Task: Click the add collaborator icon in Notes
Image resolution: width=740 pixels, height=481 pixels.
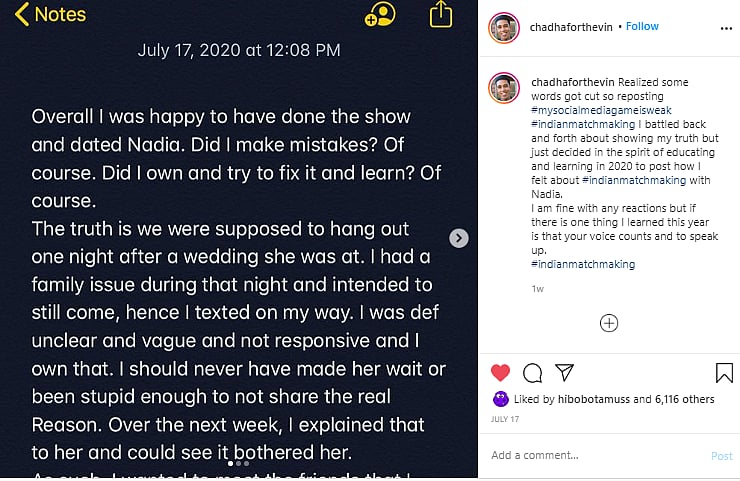Action: tap(381, 15)
